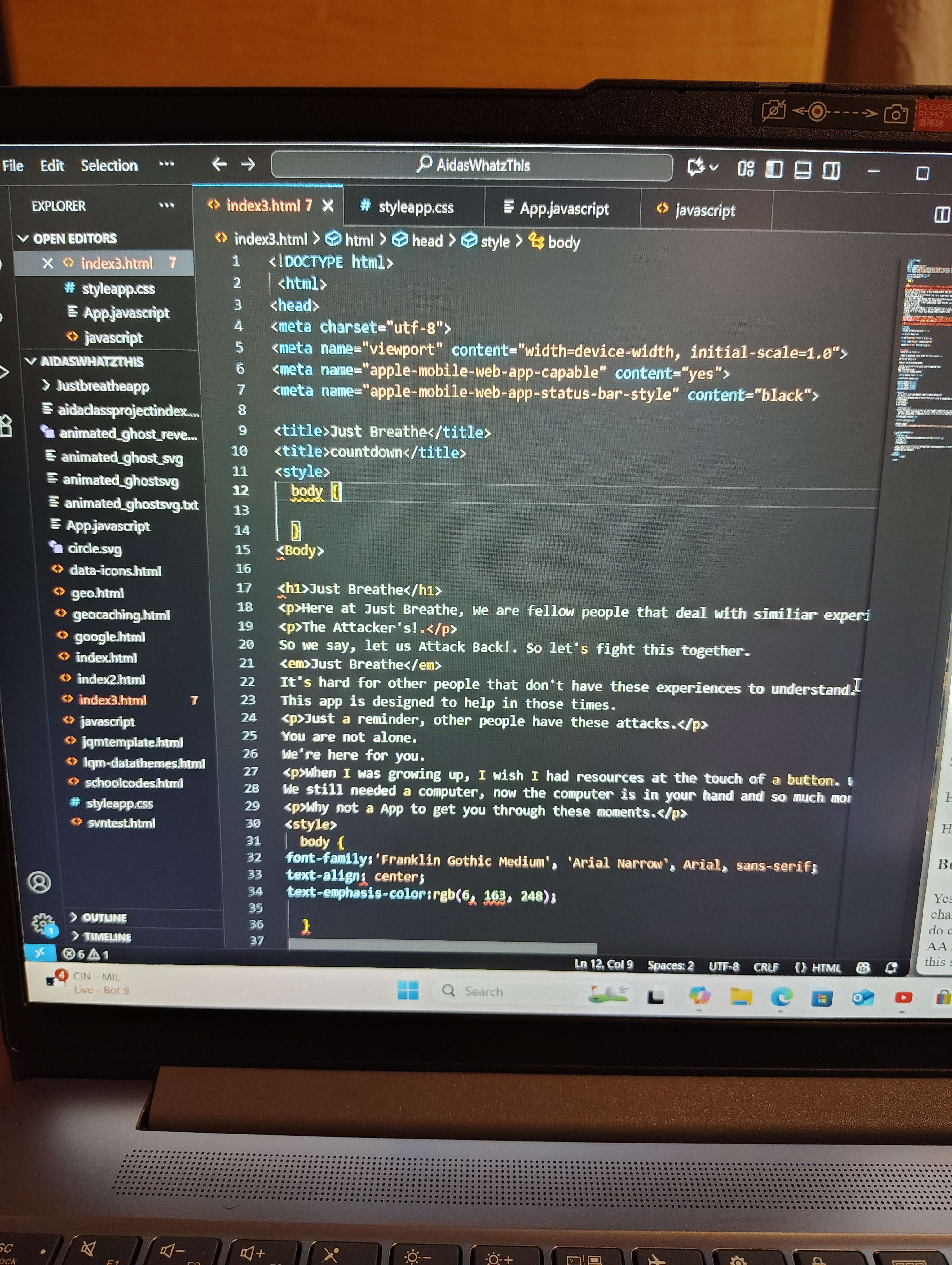952x1265 pixels.
Task: Open the Selection menu
Action: (x=108, y=166)
